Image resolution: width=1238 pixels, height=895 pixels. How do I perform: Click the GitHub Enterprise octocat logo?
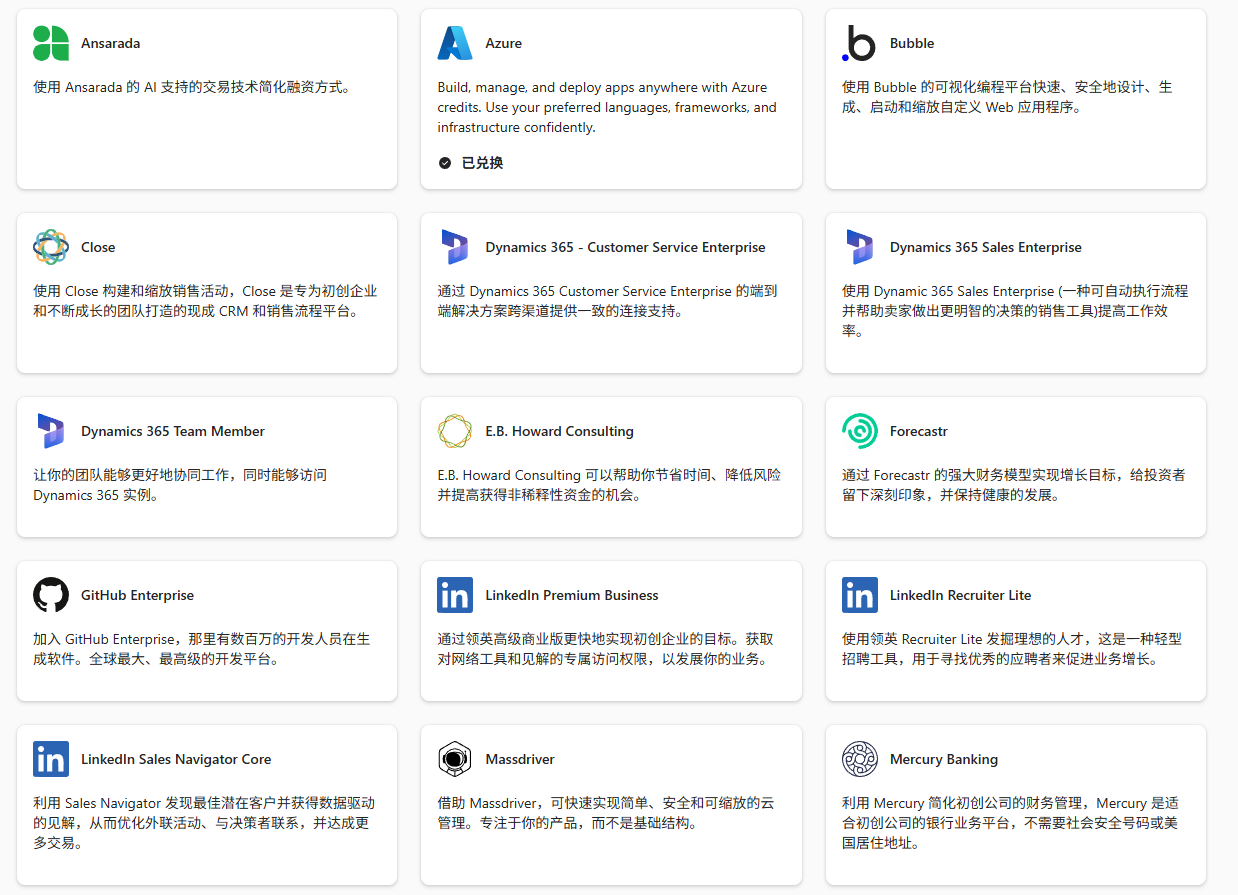coord(51,595)
